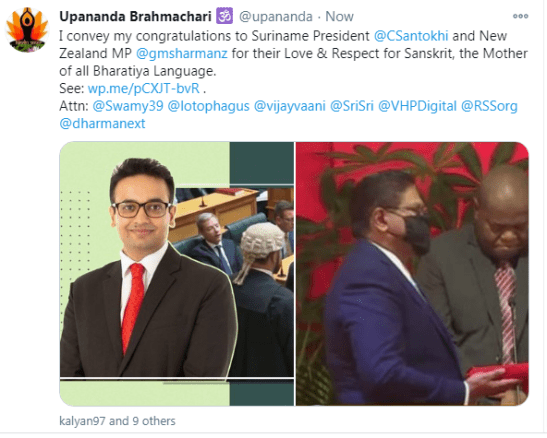The height and width of the screenshot is (438, 547).
Task: Open the @RSSorg mention
Action: coord(489,106)
